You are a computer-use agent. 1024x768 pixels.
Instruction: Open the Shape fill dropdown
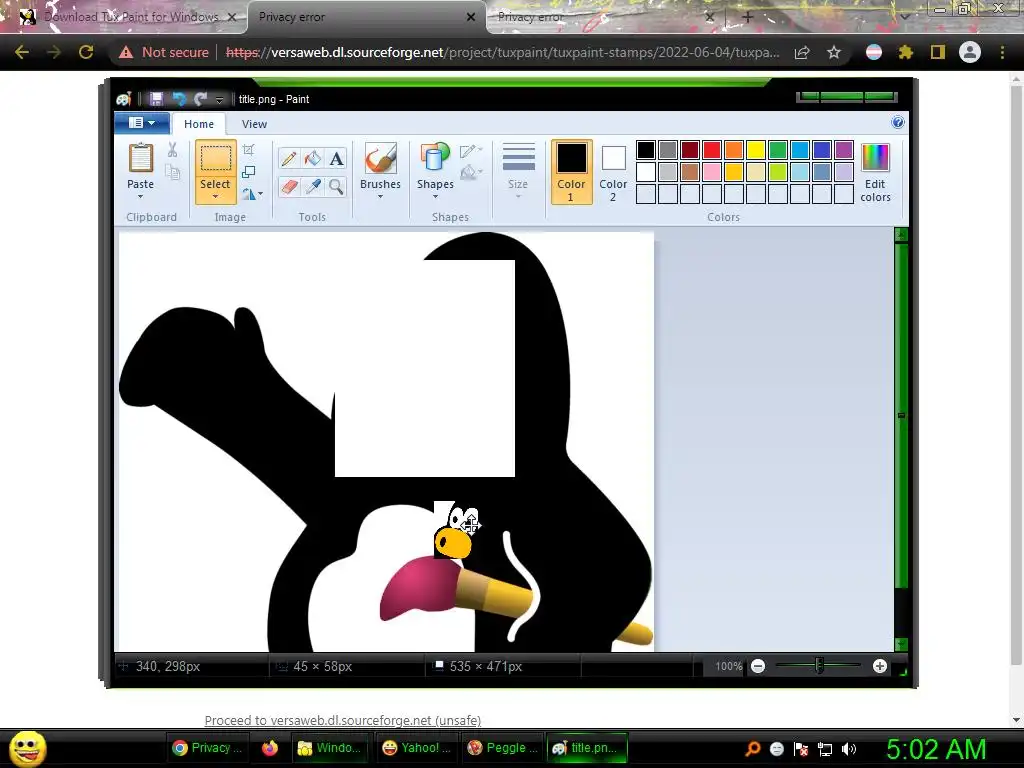coord(471,172)
